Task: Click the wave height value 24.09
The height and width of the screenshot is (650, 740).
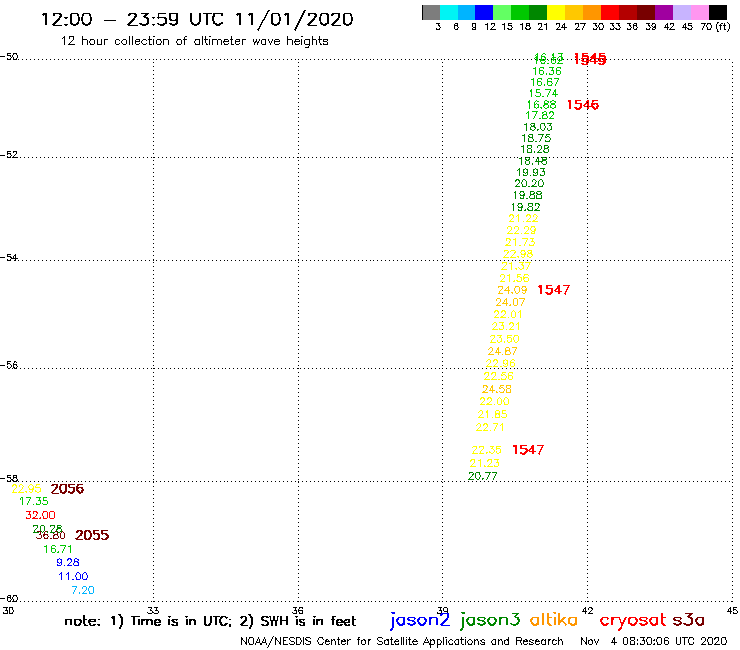Action: [512, 290]
